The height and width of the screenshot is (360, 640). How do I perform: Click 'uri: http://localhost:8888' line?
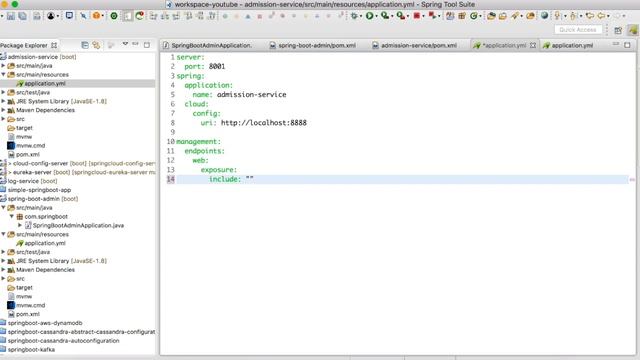253,122
